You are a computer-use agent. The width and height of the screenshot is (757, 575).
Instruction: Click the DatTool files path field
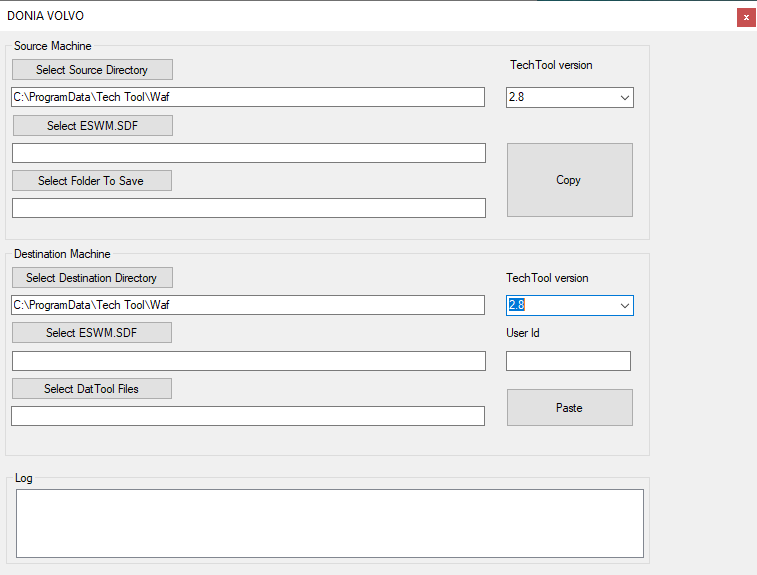point(248,416)
